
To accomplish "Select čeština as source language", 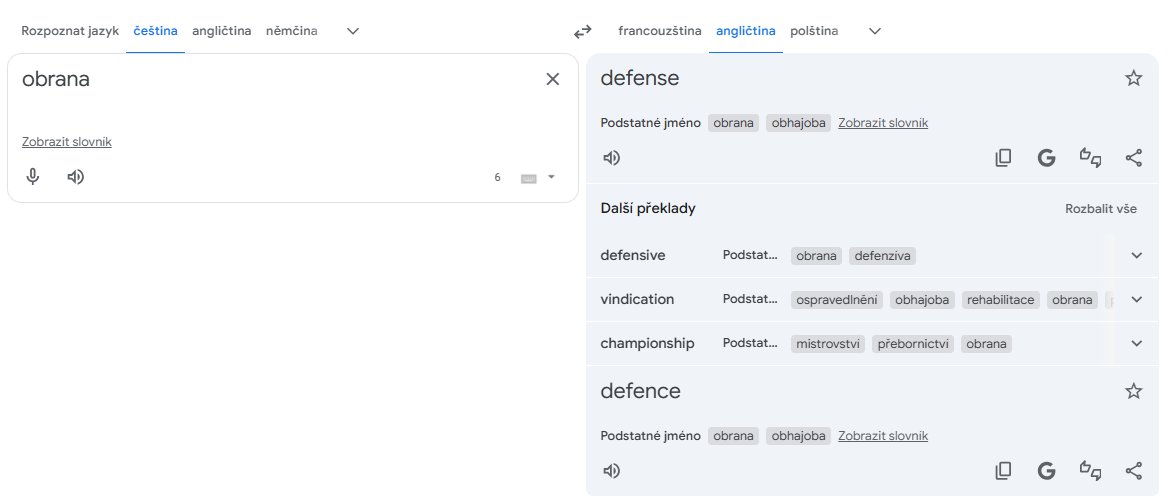I will pos(155,31).
